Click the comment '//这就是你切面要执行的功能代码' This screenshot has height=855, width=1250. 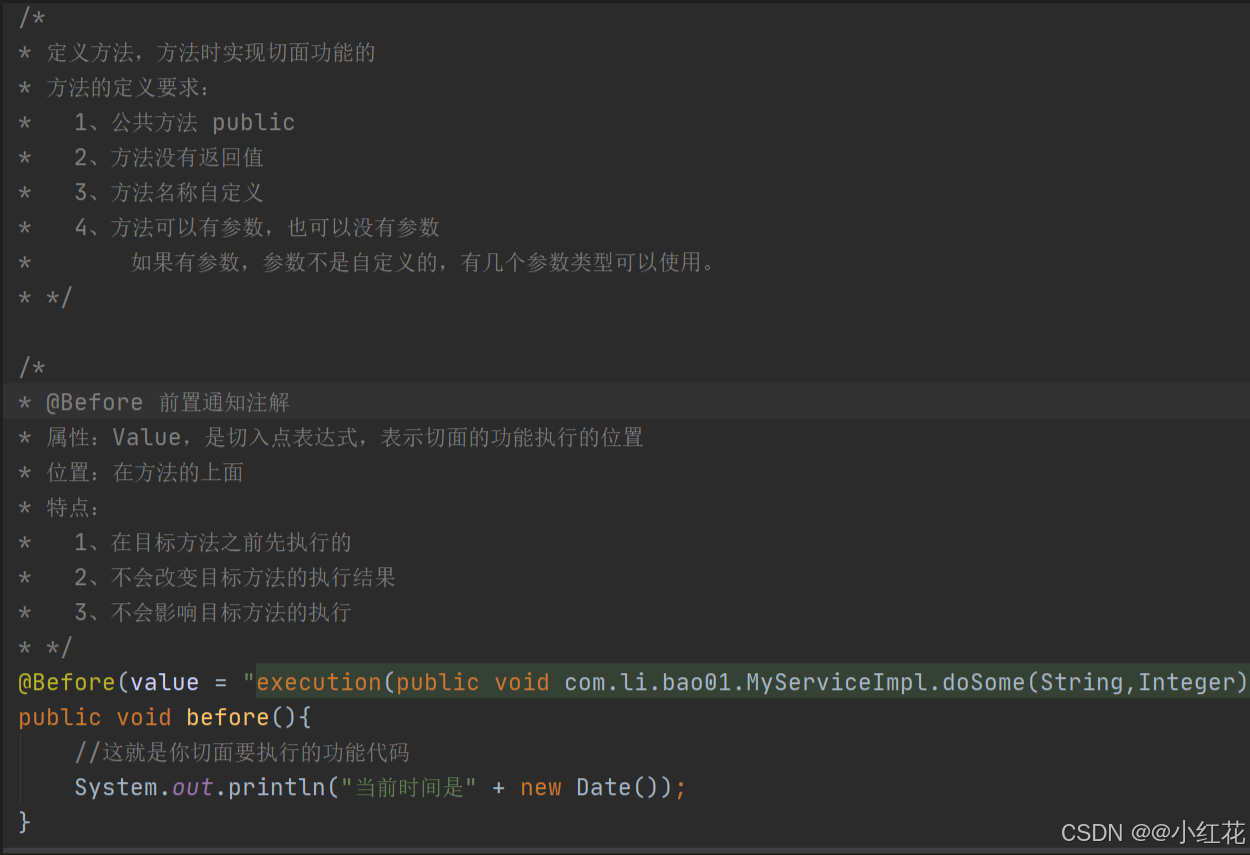pos(242,752)
